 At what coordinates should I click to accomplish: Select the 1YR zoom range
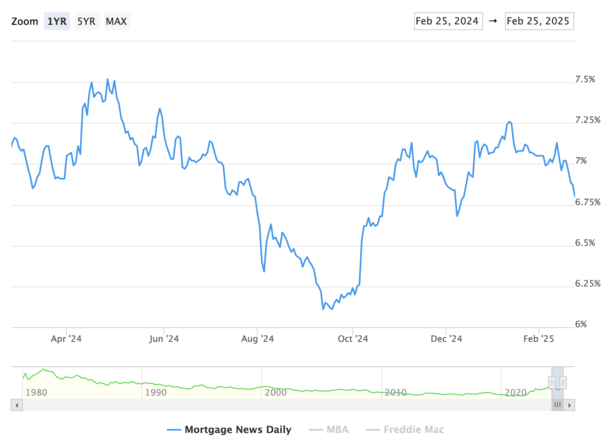pyautogui.click(x=57, y=21)
